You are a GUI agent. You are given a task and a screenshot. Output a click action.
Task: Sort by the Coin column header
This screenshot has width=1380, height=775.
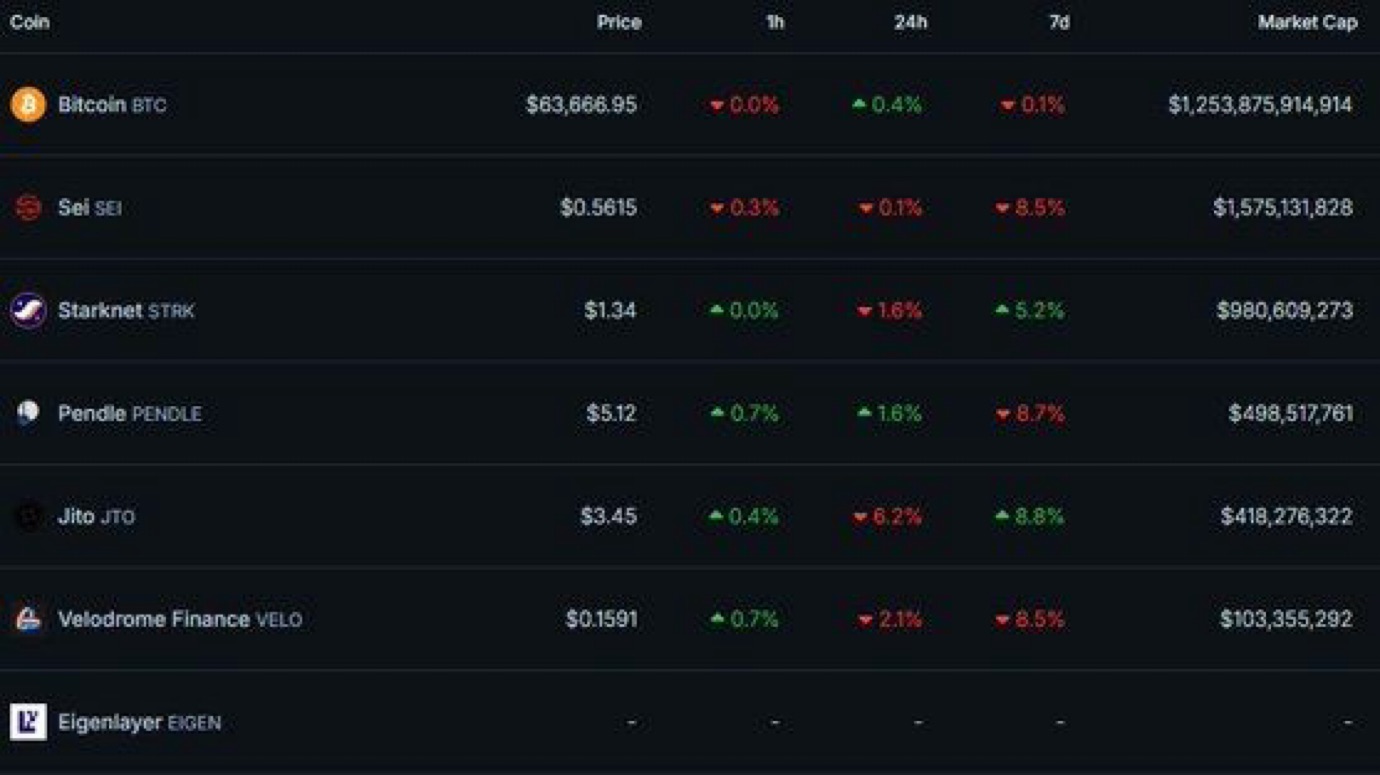tap(30, 22)
